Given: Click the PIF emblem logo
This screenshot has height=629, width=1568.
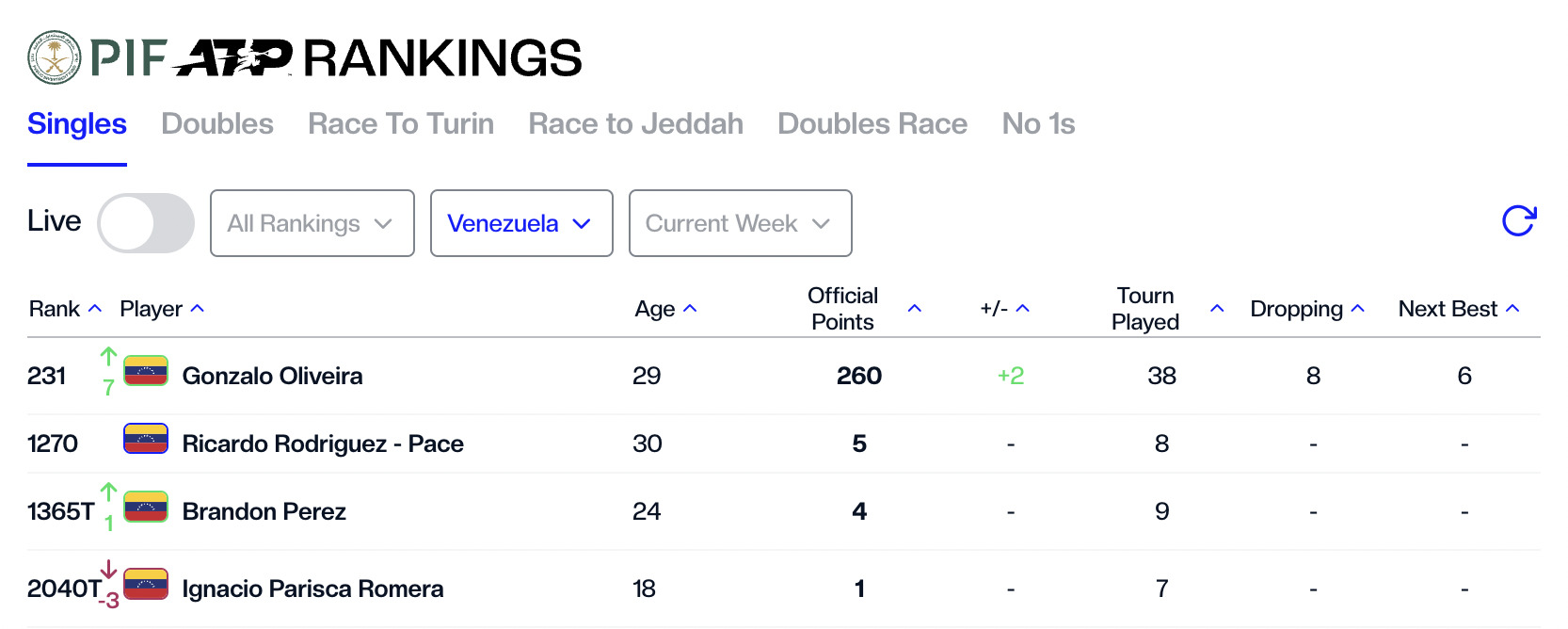Looking at the screenshot, I should [x=55, y=57].
